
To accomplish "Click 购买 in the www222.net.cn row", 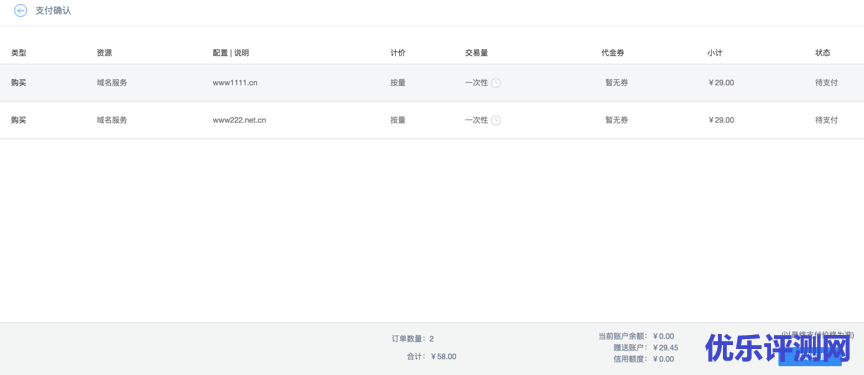I will 19,120.
